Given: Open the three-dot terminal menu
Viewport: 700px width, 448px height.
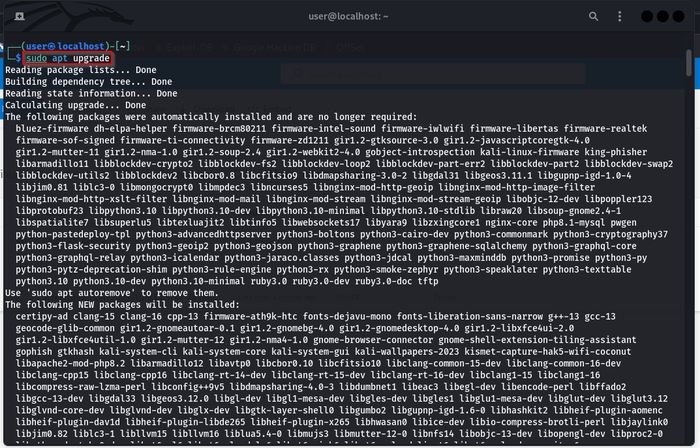Looking at the screenshot, I should pos(619,17).
